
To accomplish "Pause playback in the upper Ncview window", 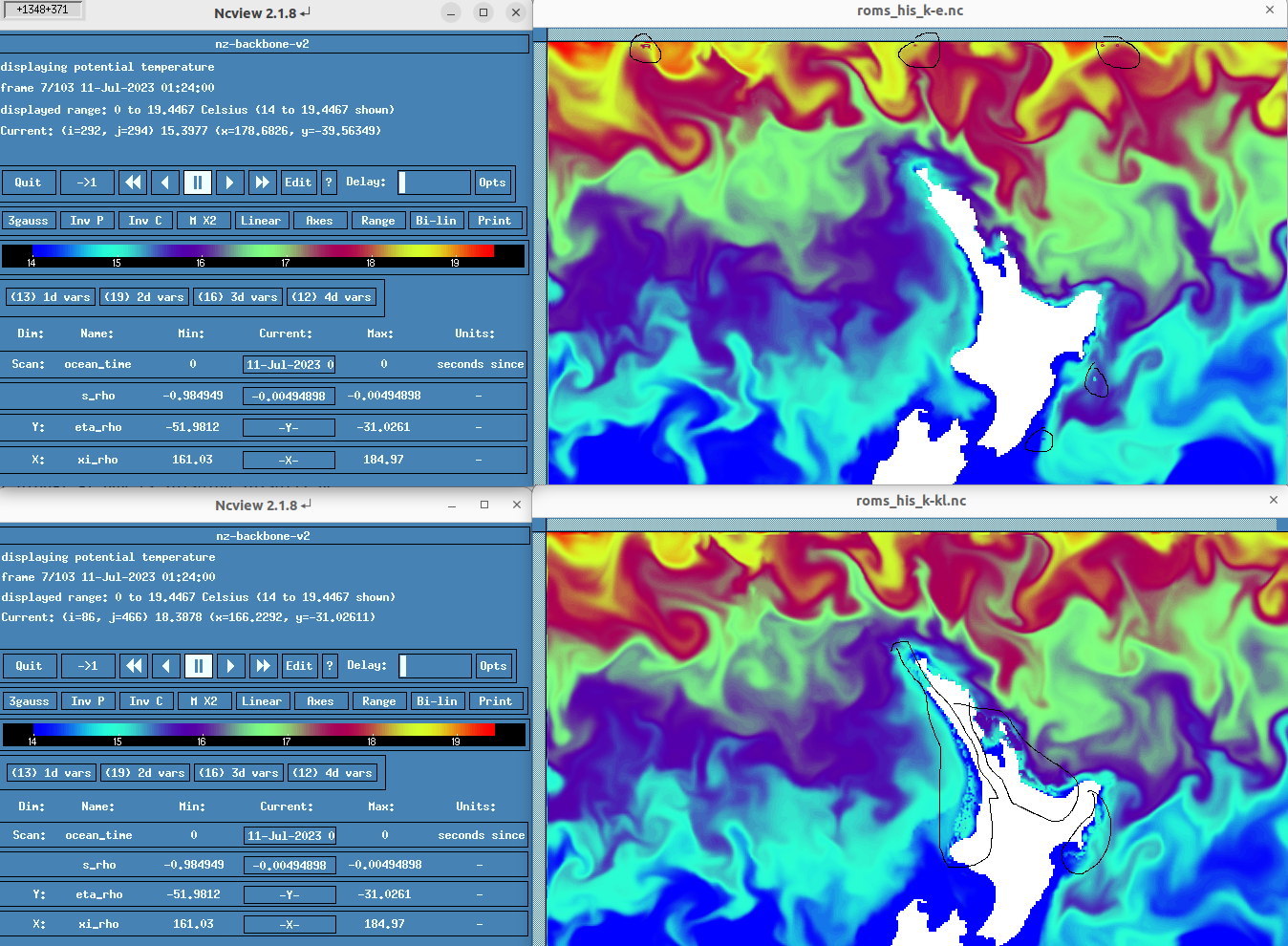I will pyautogui.click(x=197, y=183).
